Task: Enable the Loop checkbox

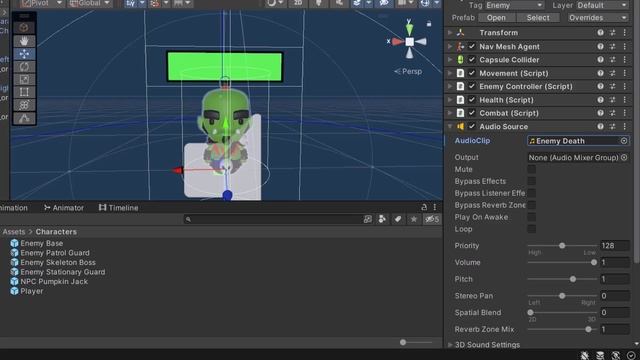Action: tap(531, 229)
